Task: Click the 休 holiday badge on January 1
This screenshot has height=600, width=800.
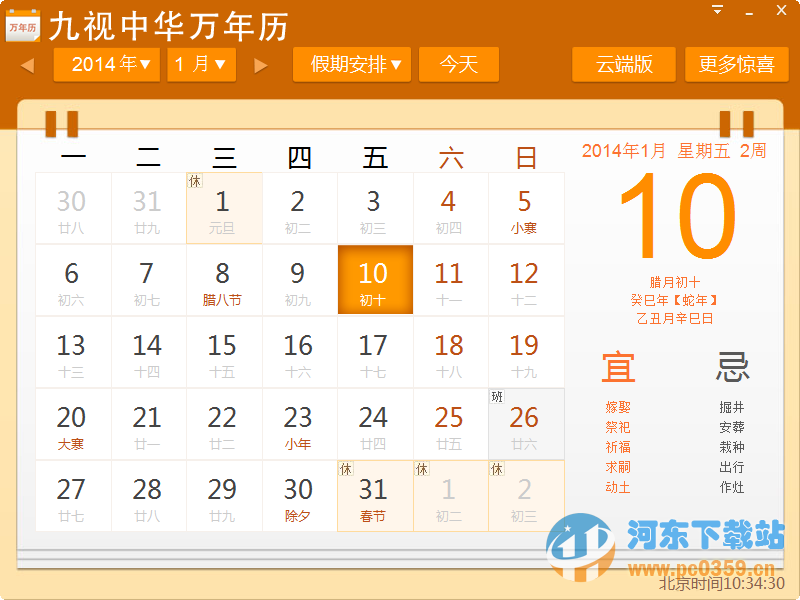Action: pyautogui.click(x=195, y=181)
